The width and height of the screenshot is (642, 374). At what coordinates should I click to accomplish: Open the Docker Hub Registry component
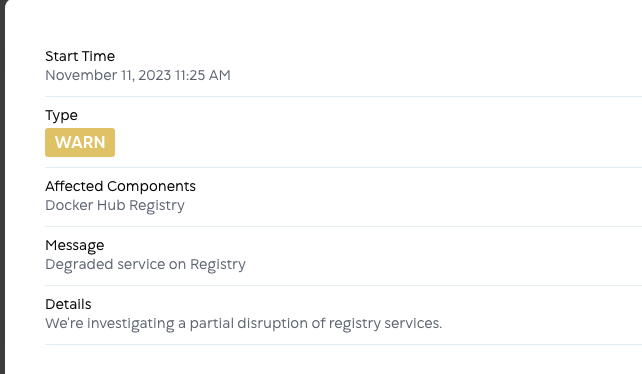[115, 205]
